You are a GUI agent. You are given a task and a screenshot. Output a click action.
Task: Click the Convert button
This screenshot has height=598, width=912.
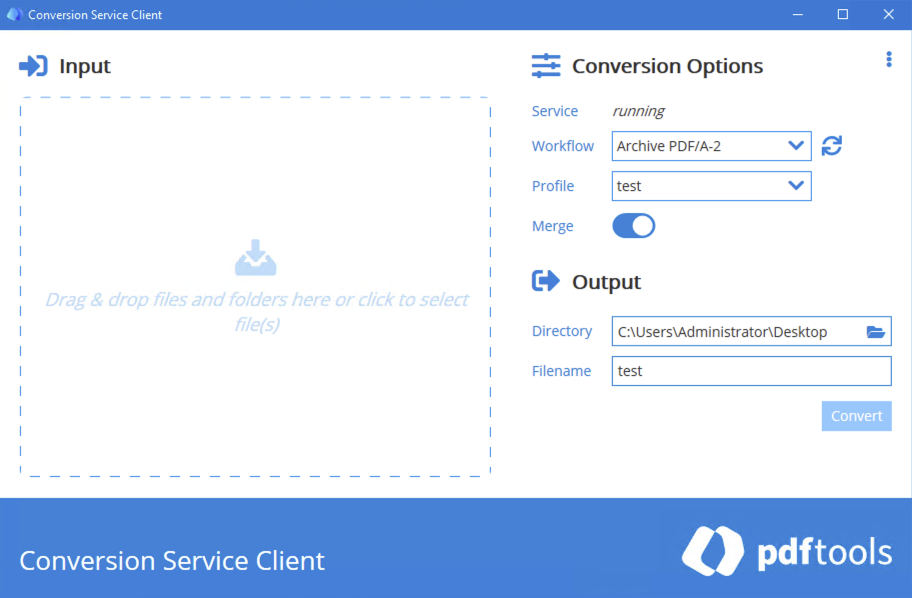[x=856, y=416]
